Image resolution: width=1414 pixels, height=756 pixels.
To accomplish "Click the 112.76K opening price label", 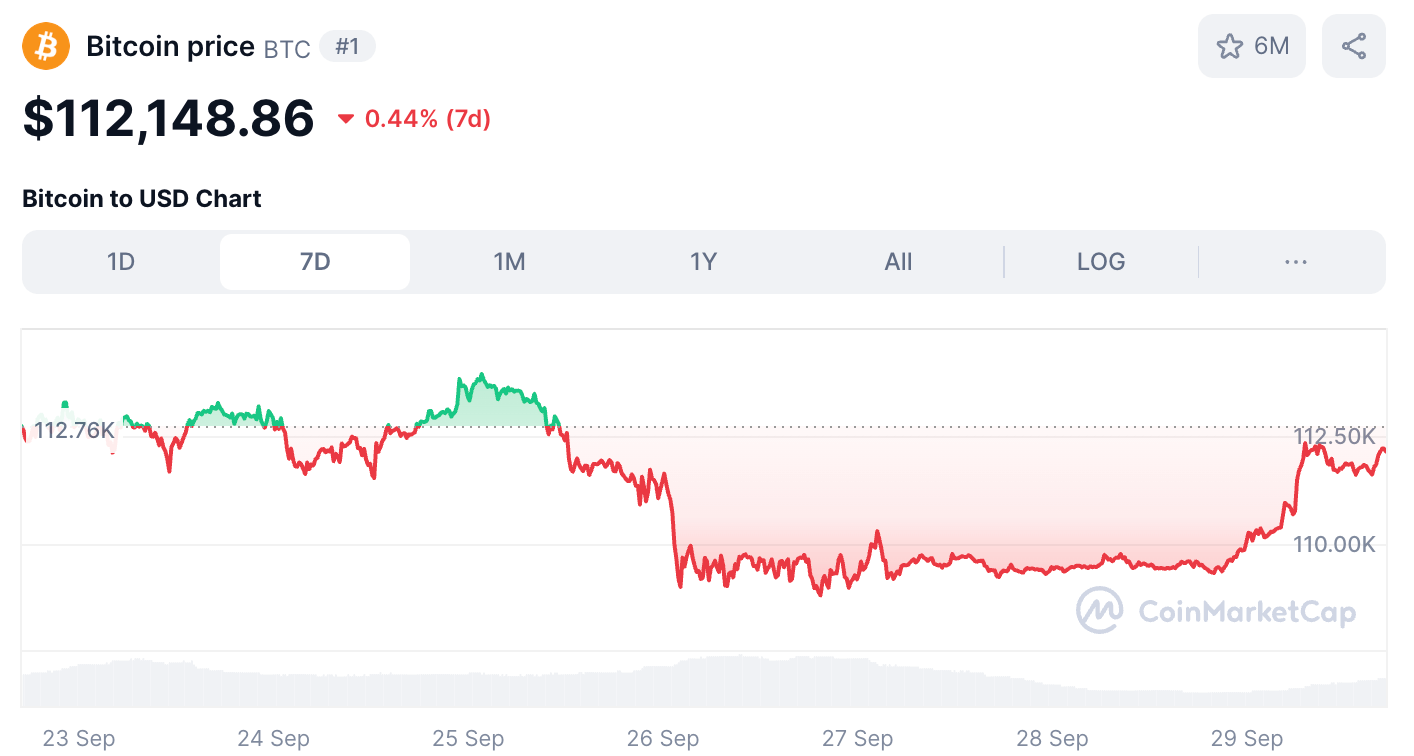I will pyautogui.click(x=74, y=431).
